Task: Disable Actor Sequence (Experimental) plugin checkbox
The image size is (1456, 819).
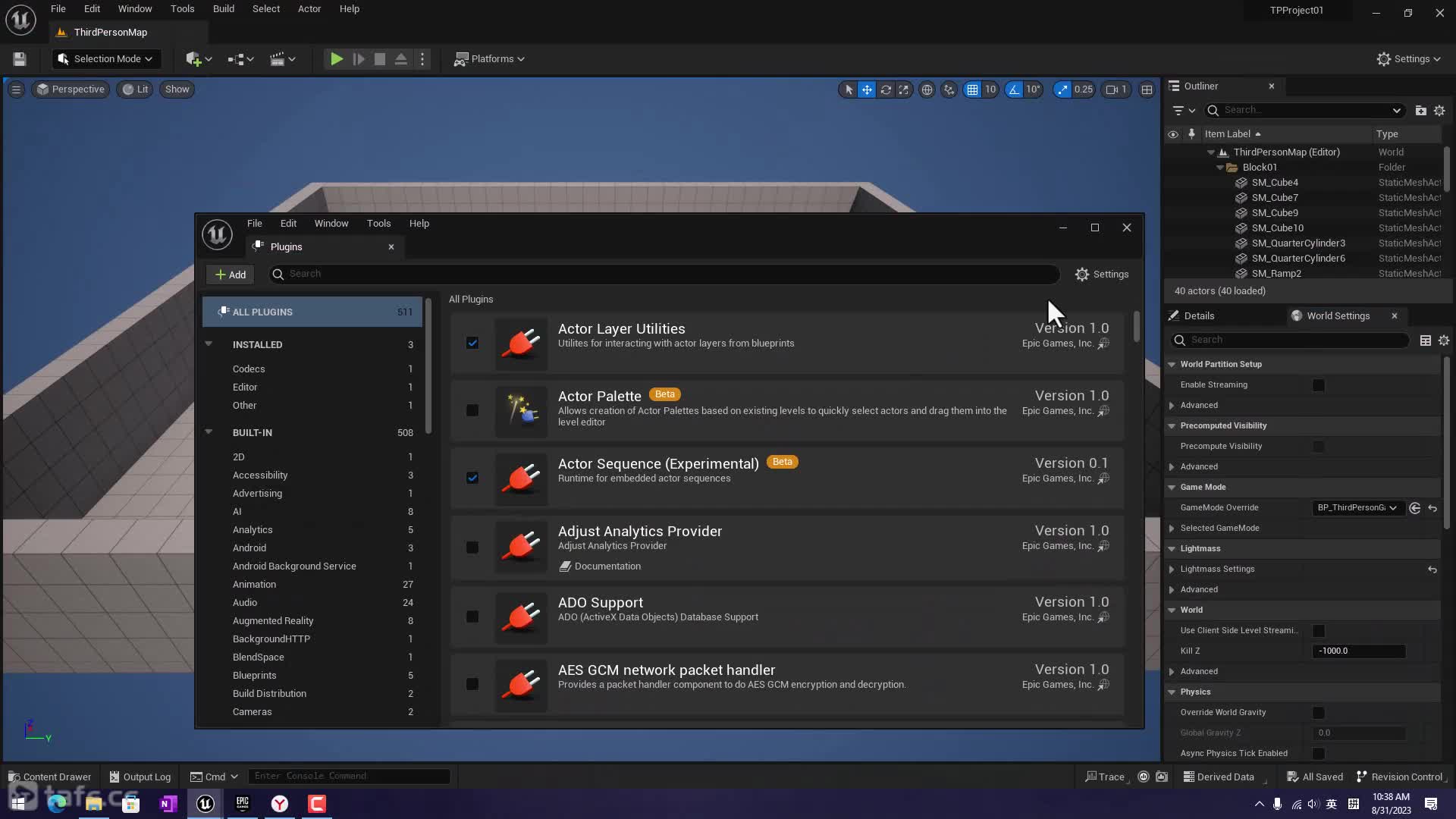Action: coord(472,479)
